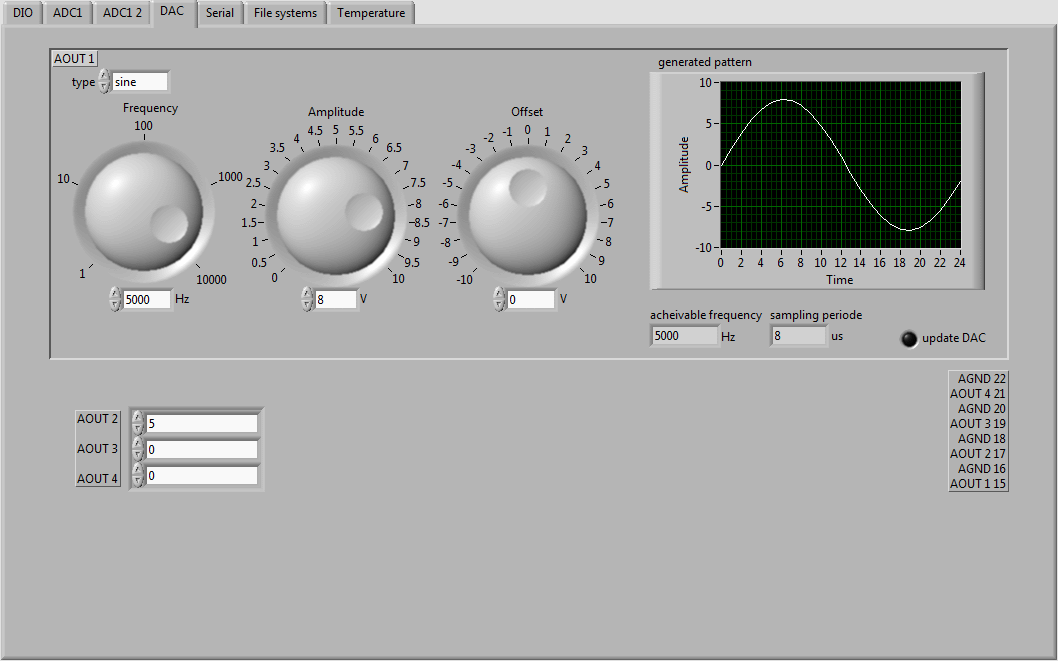This screenshot has height=661, width=1058.
Task: Click the 5000 Hz frequency input field
Action: click(x=147, y=299)
